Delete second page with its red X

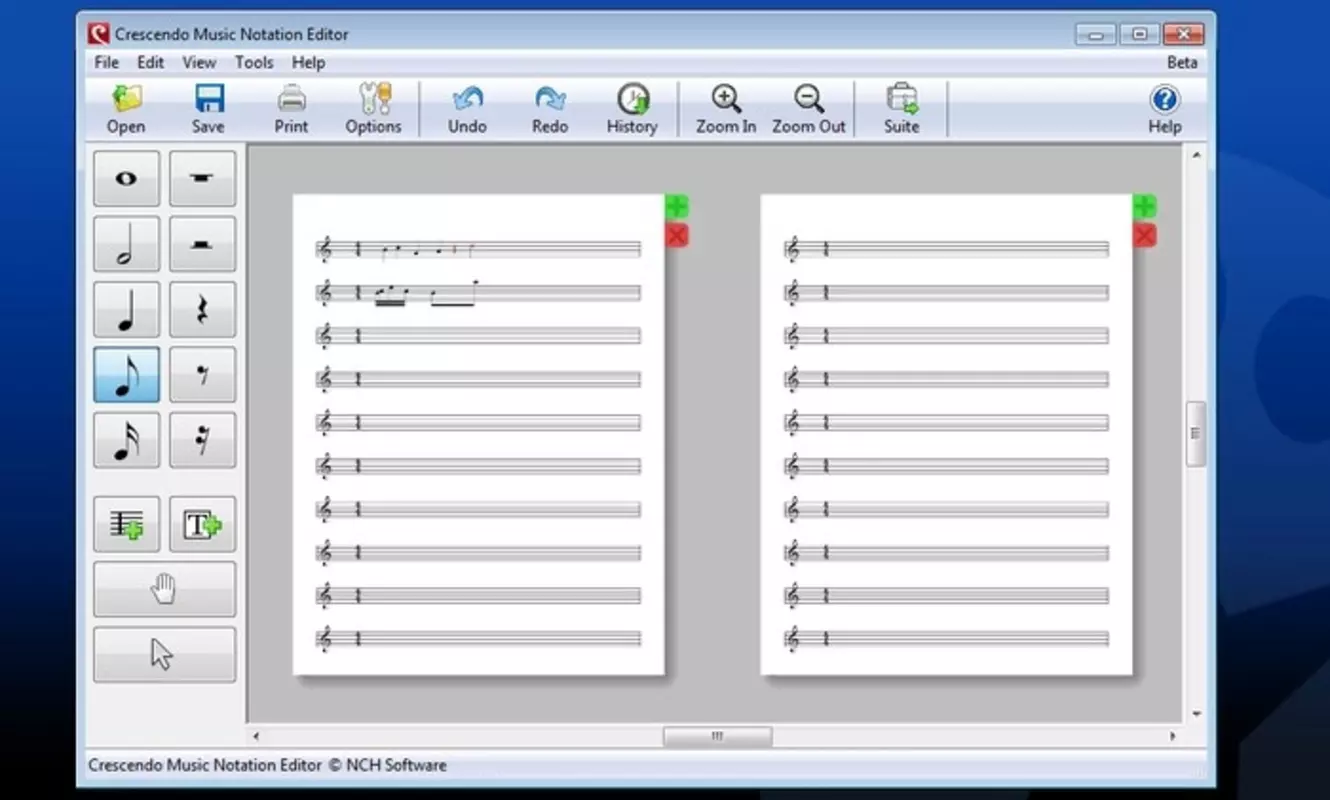coord(1145,236)
